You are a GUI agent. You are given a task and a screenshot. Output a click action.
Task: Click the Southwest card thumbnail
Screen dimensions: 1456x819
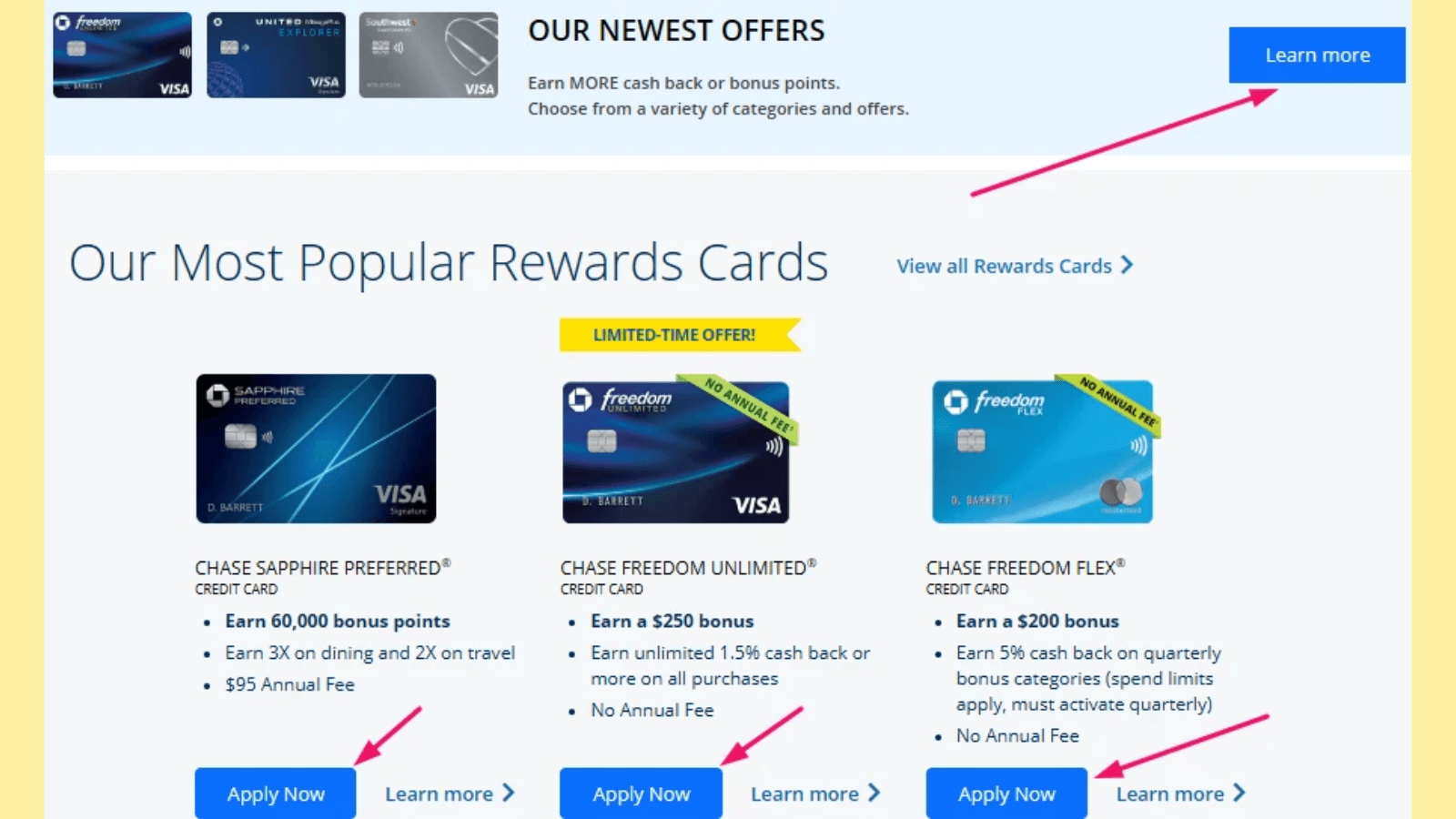click(429, 55)
